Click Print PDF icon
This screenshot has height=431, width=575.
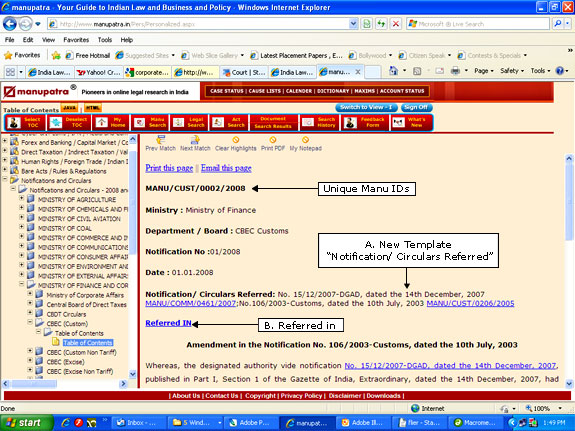[272, 140]
